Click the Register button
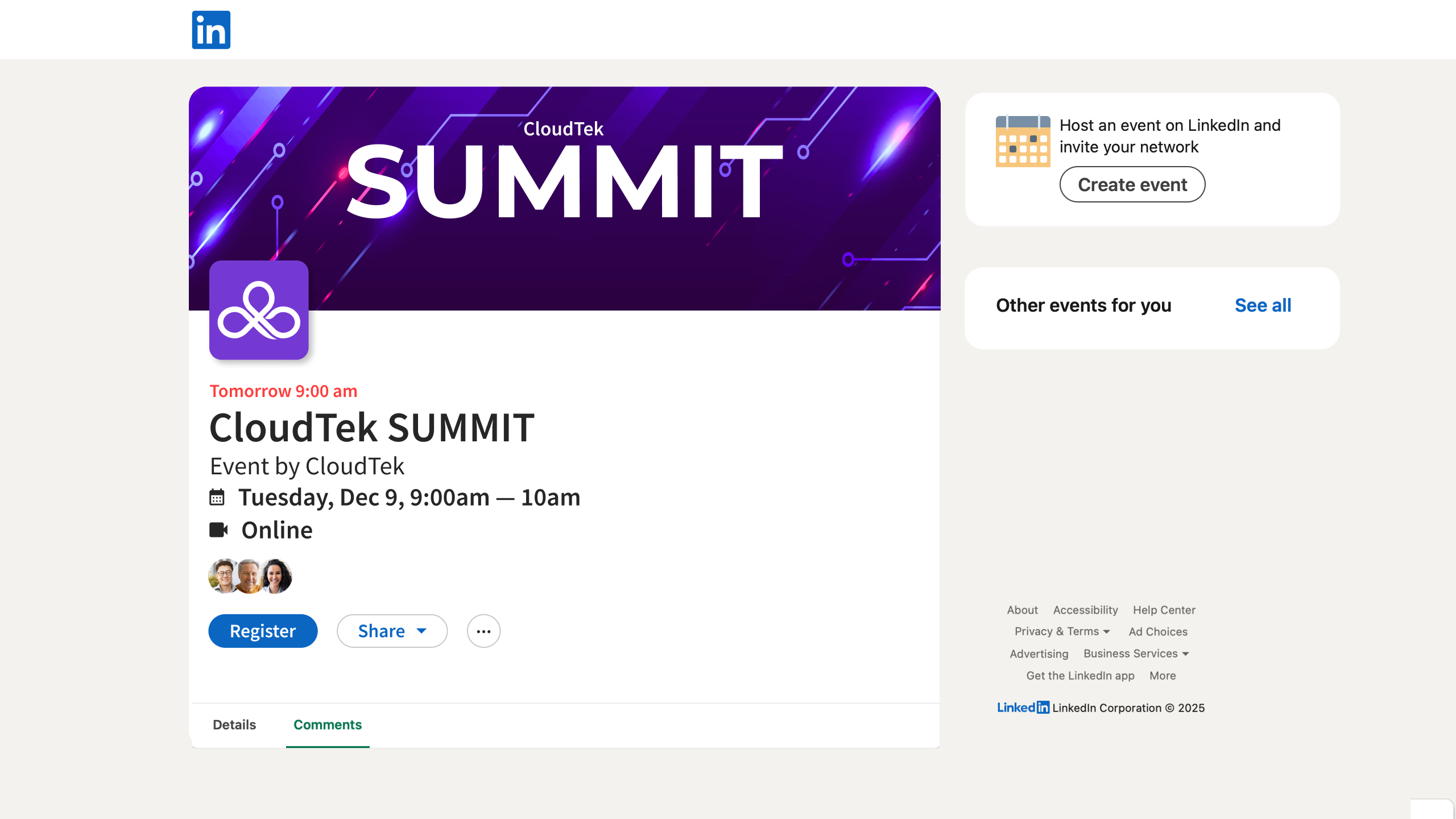This screenshot has height=819, width=1456. click(x=263, y=631)
